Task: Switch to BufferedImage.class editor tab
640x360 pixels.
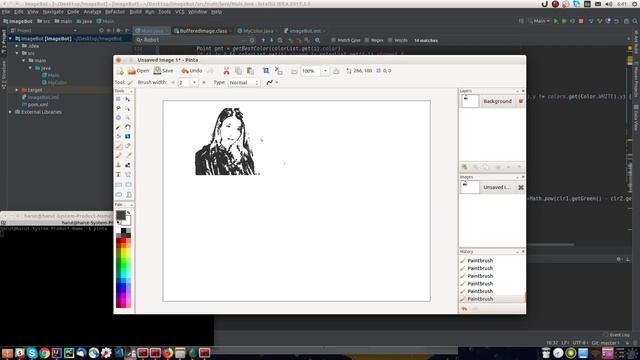Action: [202, 31]
